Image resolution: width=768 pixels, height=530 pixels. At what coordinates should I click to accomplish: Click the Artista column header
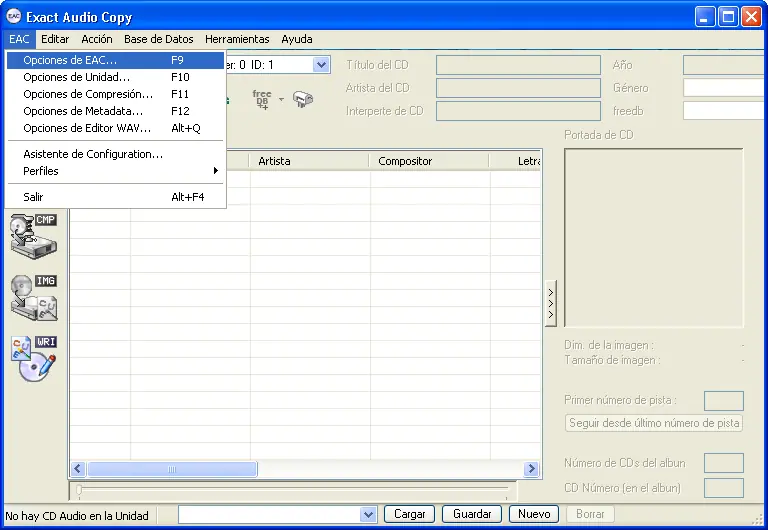309,161
